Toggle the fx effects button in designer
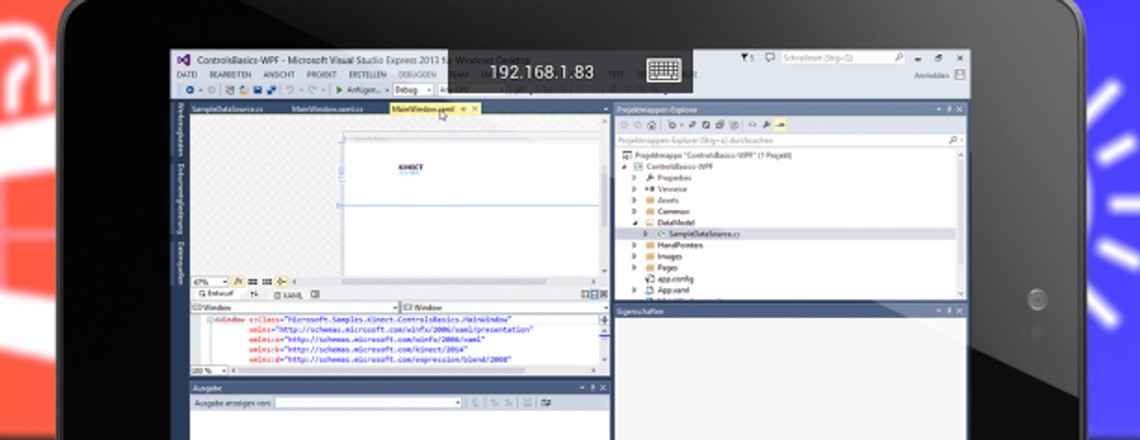Image resolution: width=1140 pixels, height=440 pixels. [238, 281]
